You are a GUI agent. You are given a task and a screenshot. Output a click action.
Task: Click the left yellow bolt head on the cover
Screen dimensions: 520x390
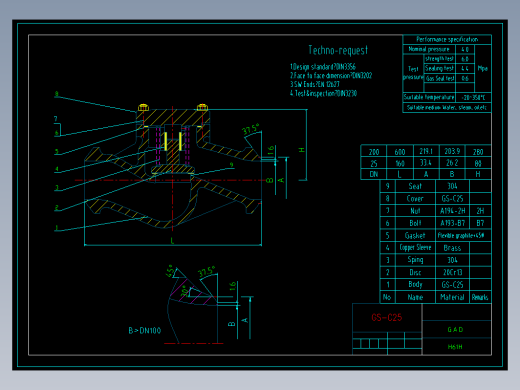pos(143,107)
